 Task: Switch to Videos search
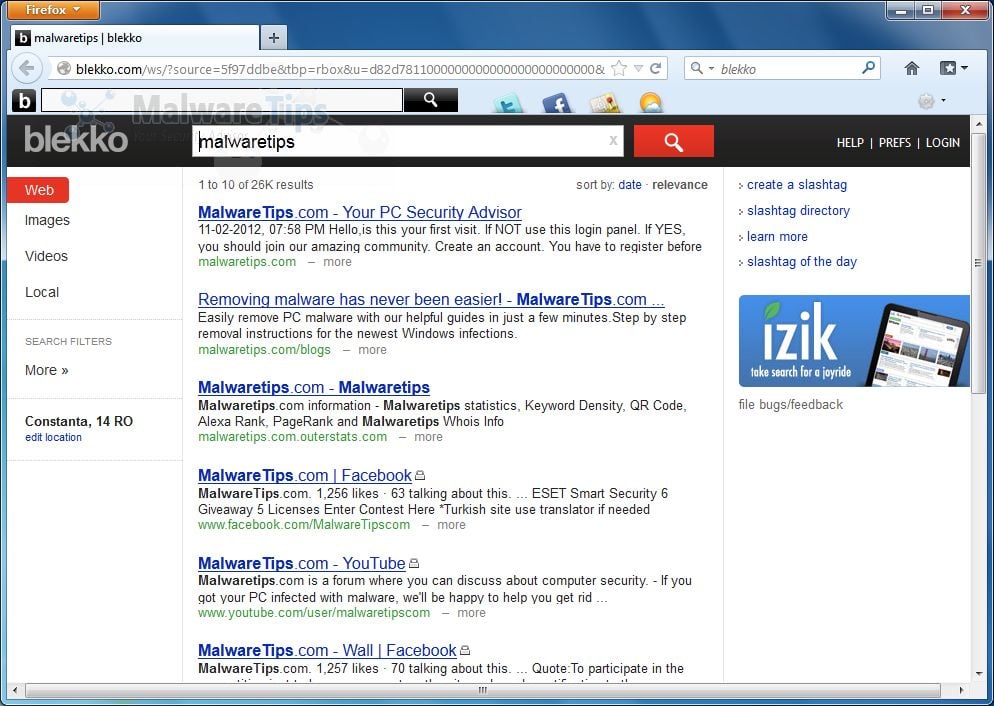tap(46, 256)
